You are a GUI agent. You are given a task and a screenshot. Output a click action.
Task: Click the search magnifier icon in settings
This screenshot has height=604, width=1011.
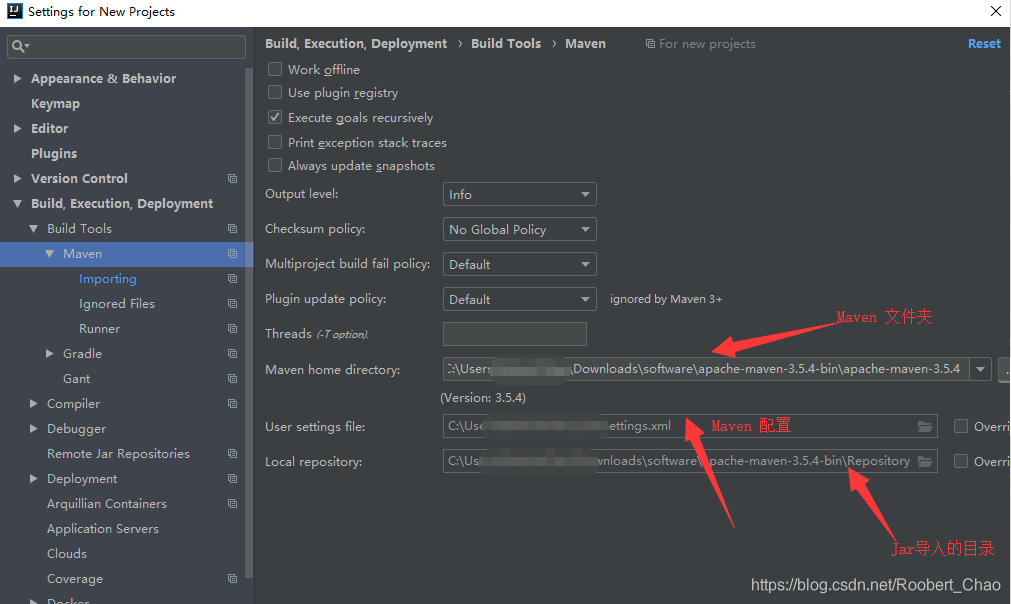point(20,46)
